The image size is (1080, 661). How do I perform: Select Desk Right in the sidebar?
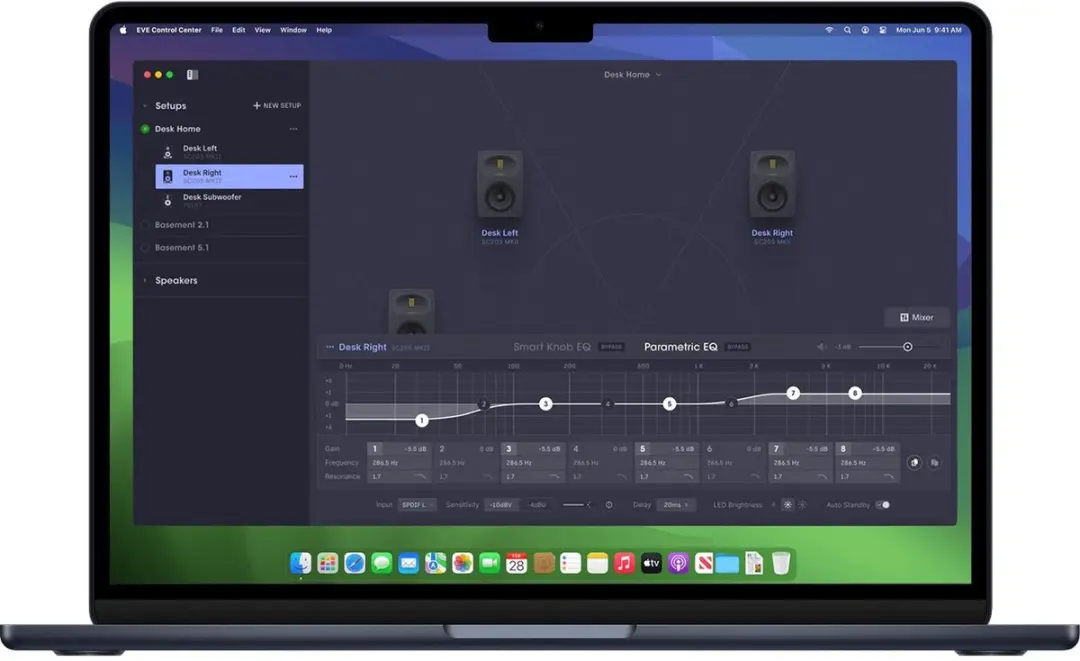coord(229,176)
